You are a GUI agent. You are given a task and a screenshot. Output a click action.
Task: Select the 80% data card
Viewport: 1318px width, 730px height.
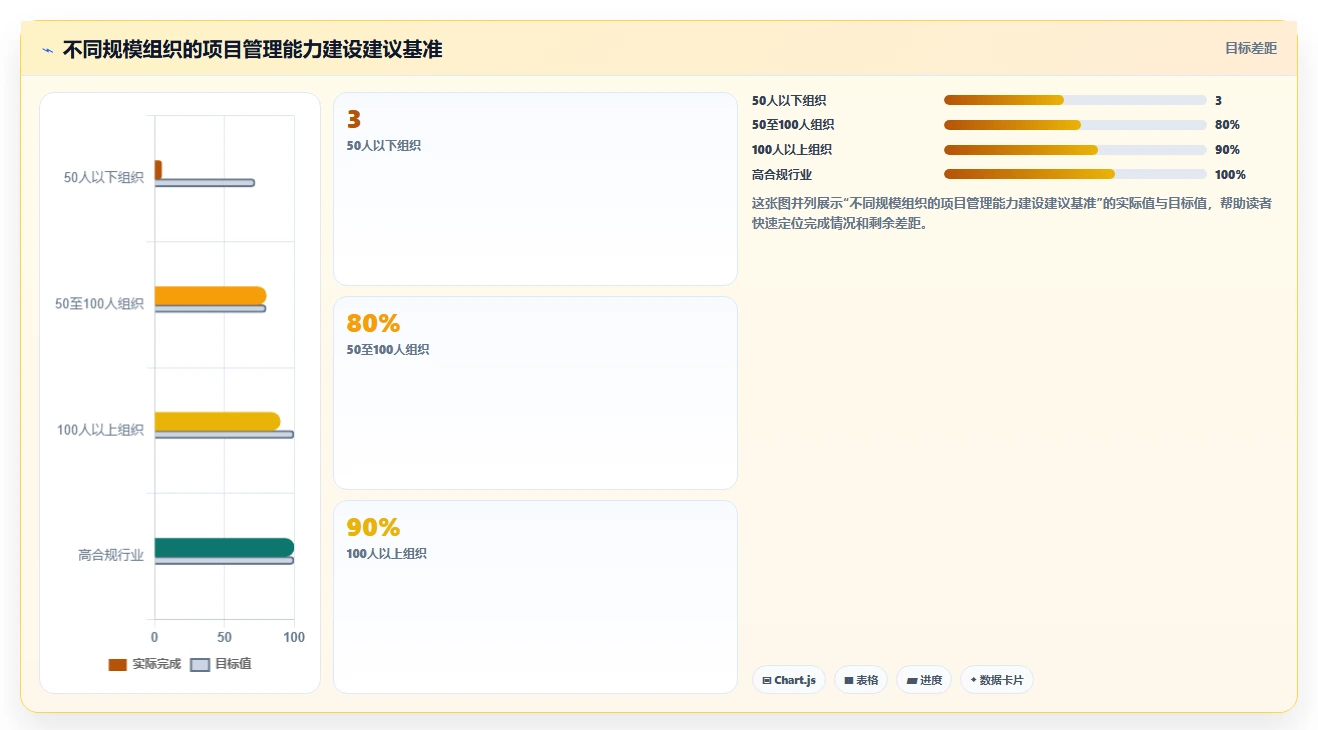pyautogui.click(x=535, y=393)
